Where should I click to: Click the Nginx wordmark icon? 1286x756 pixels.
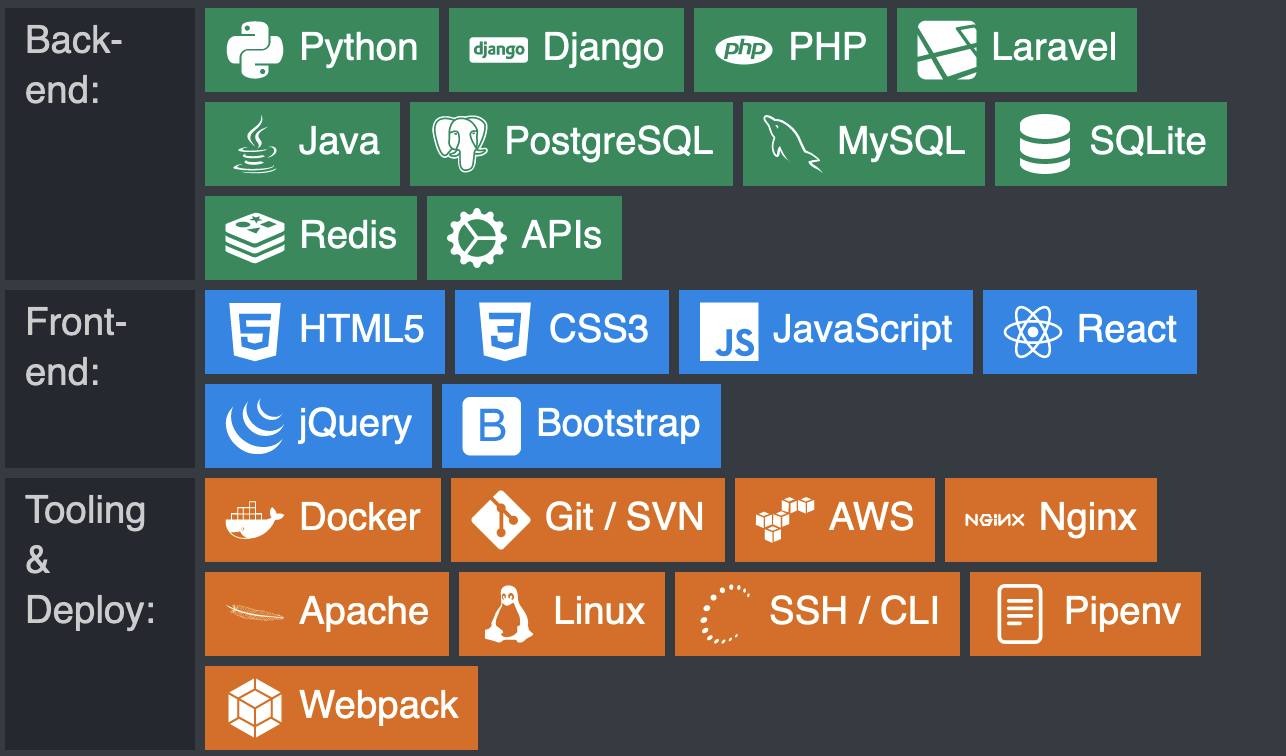[995, 520]
